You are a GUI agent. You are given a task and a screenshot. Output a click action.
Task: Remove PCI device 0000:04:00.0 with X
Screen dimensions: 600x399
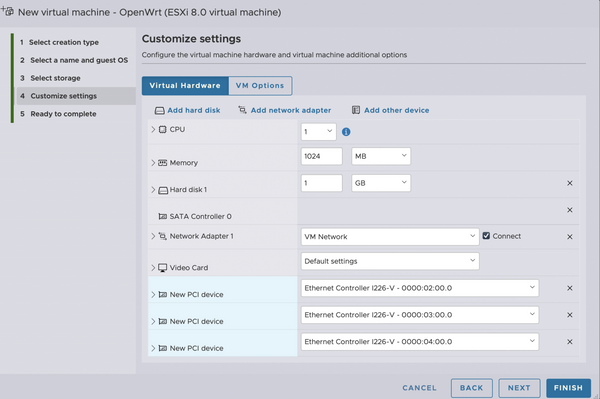pos(570,342)
